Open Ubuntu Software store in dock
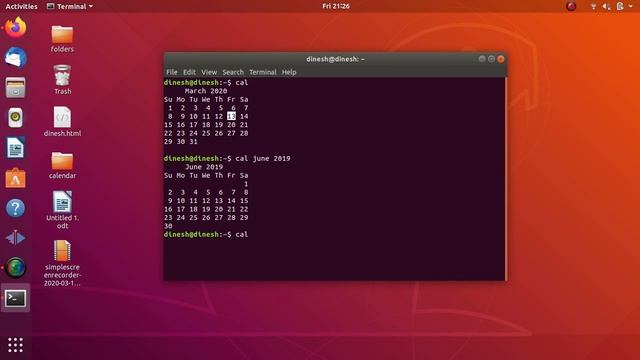The height and width of the screenshot is (360, 640). pos(16,178)
